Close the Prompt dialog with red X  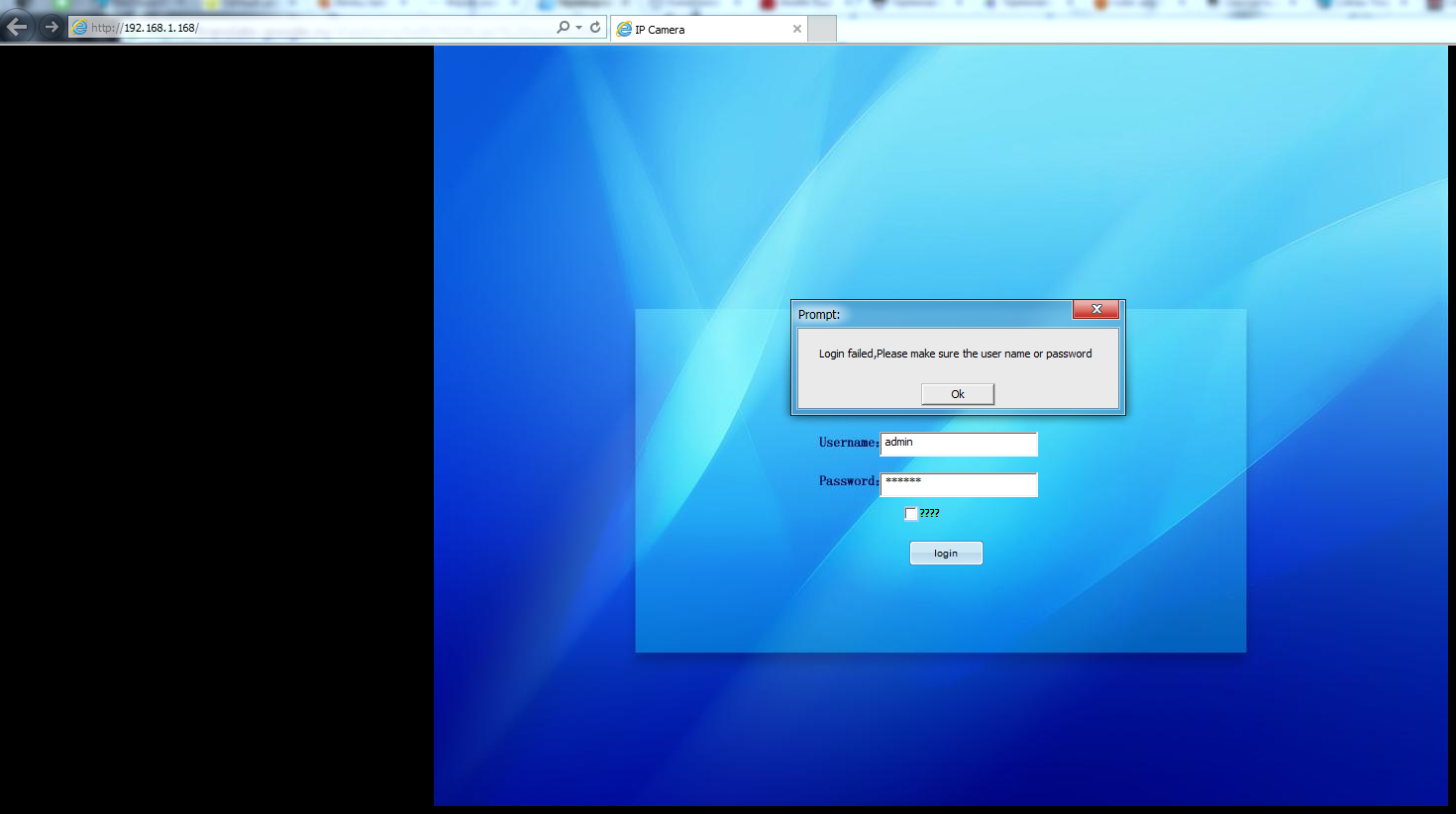point(1096,309)
